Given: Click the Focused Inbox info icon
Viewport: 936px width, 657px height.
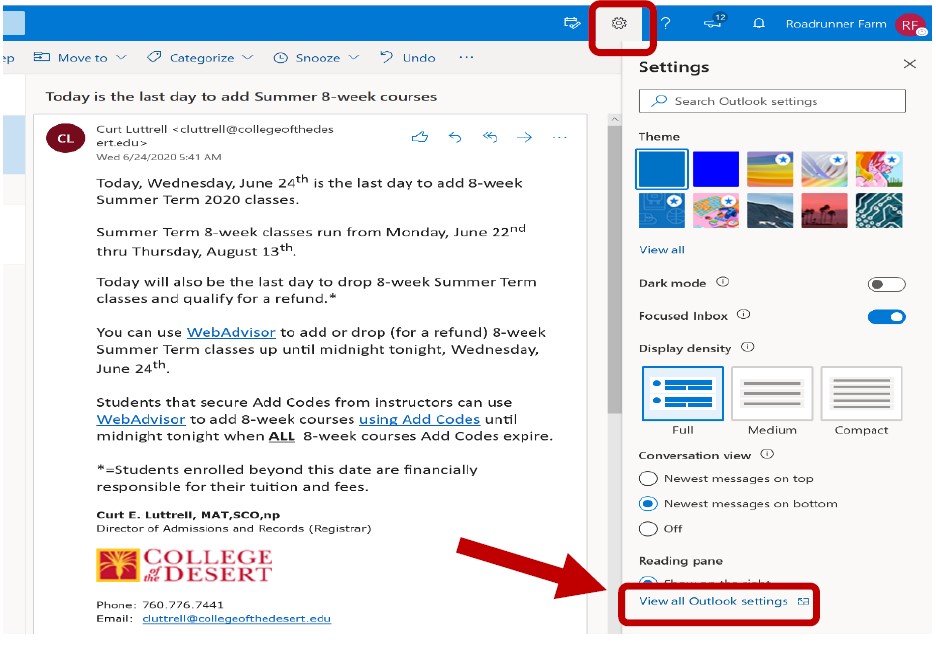Looking at the screenshot, I should 743,314.
